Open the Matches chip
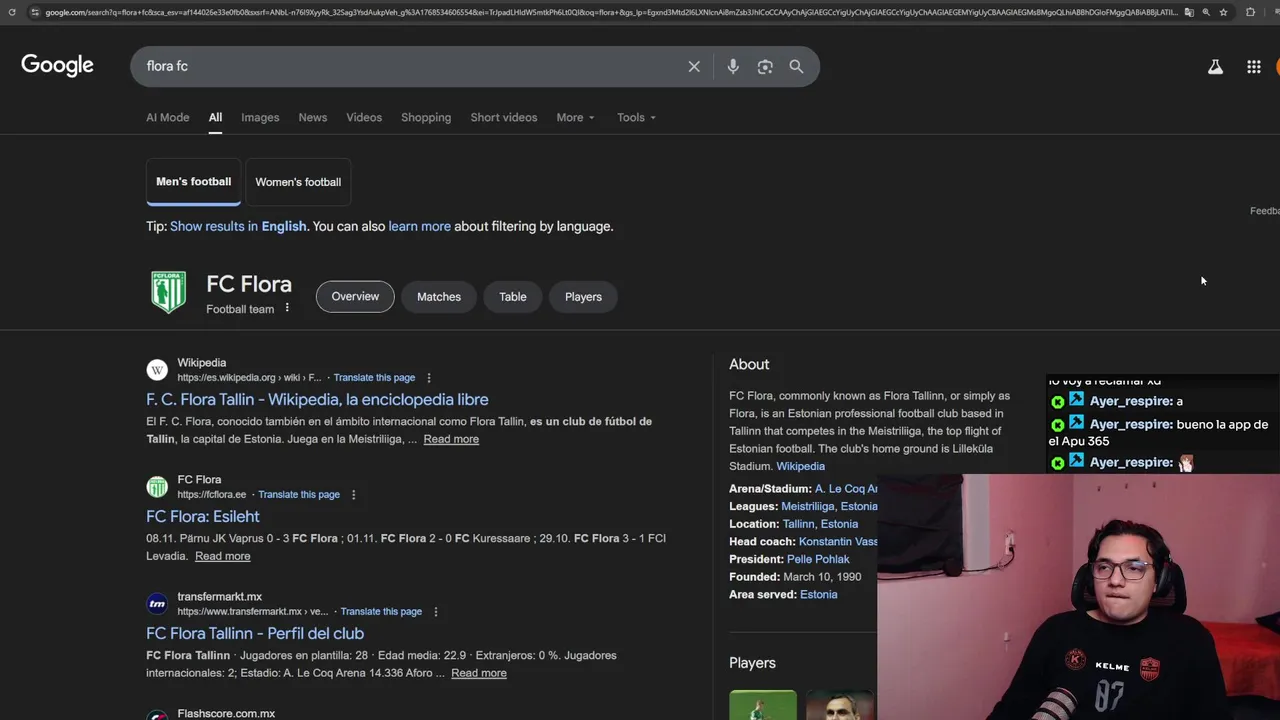Screen dimensions: 1280x720 [x=439, y=297]
